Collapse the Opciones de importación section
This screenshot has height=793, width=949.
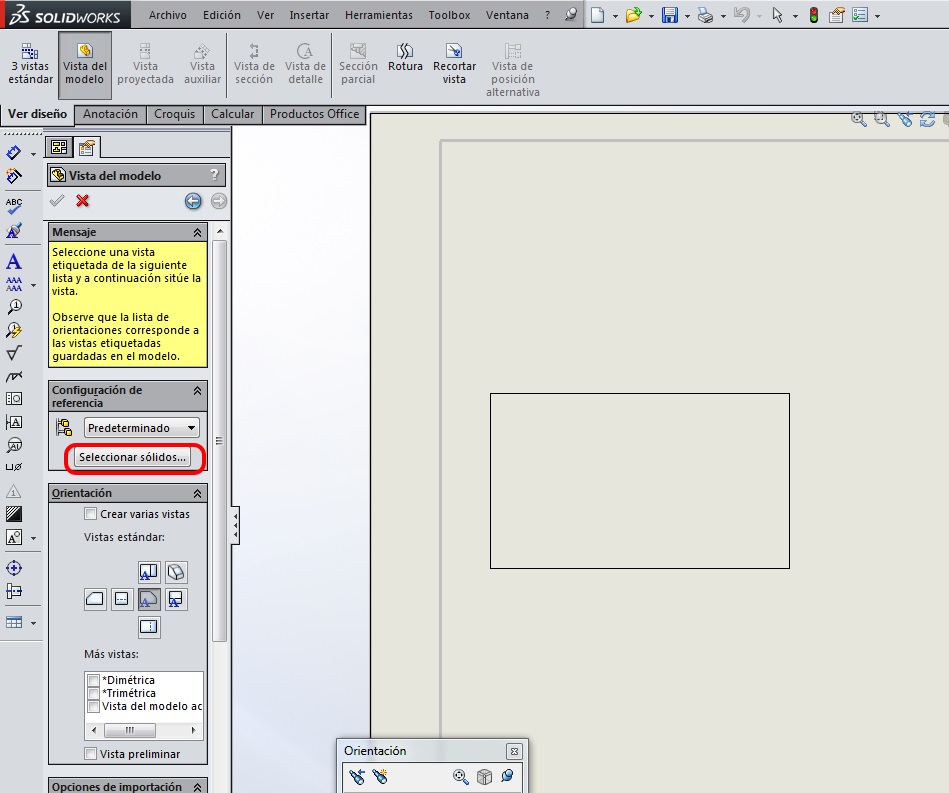(197, 787)
